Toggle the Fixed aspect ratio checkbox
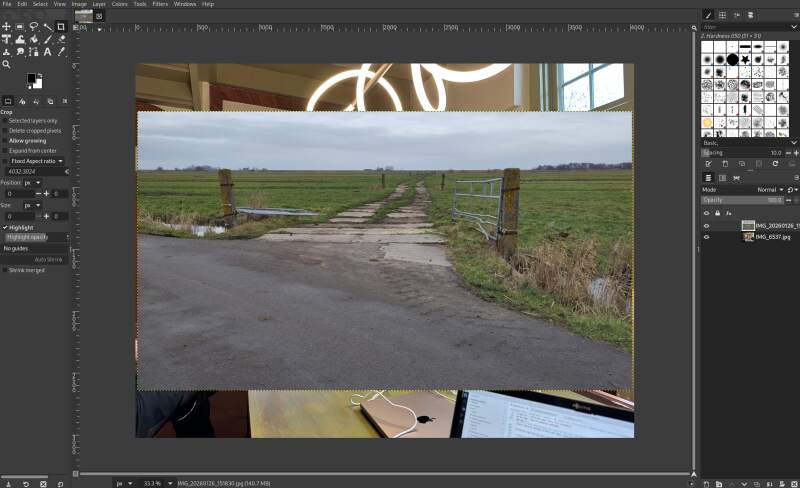This screenshot has height=488, width=800. coord(5,161)
